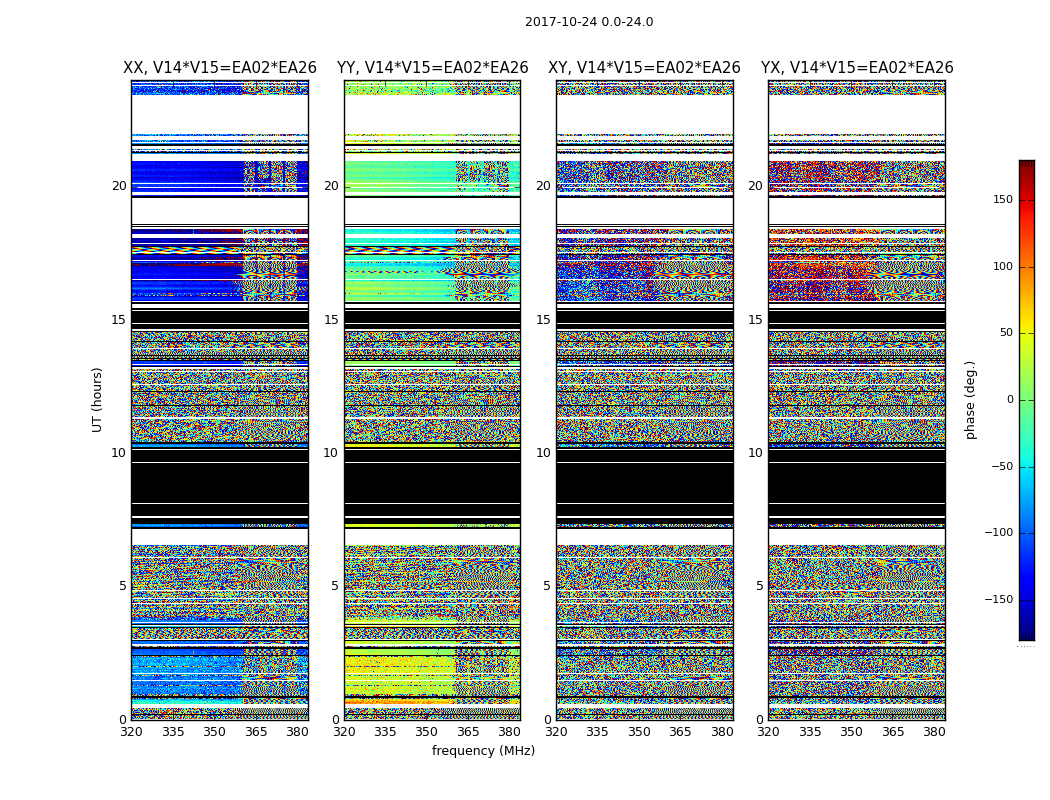Click the frequency (MHz) x-axis label
This screenshot has width=1050, height=800.
[483, 751]
